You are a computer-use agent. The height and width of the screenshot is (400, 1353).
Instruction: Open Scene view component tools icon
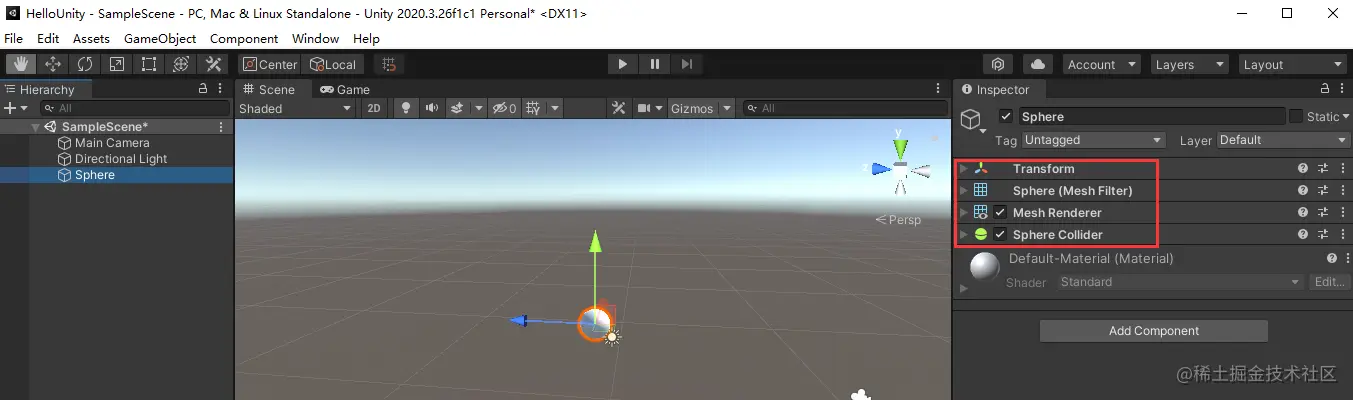pyautogui.click(x=619, y=108)
